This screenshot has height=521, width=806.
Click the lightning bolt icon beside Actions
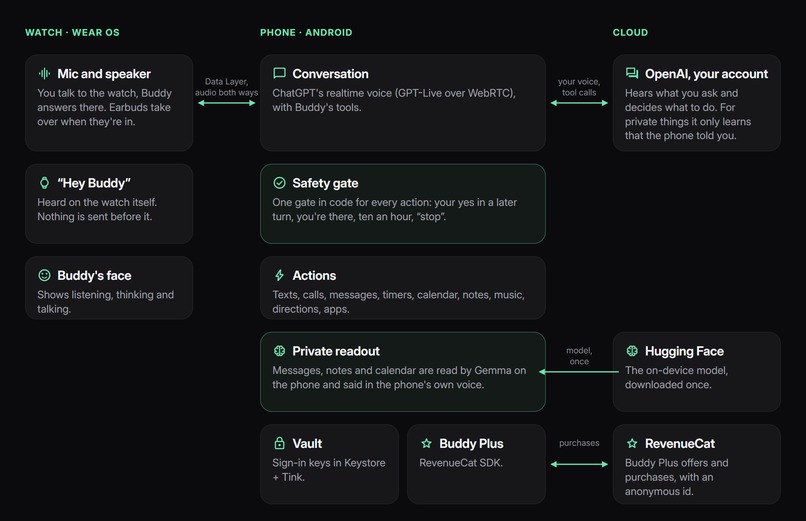(279, 275)
